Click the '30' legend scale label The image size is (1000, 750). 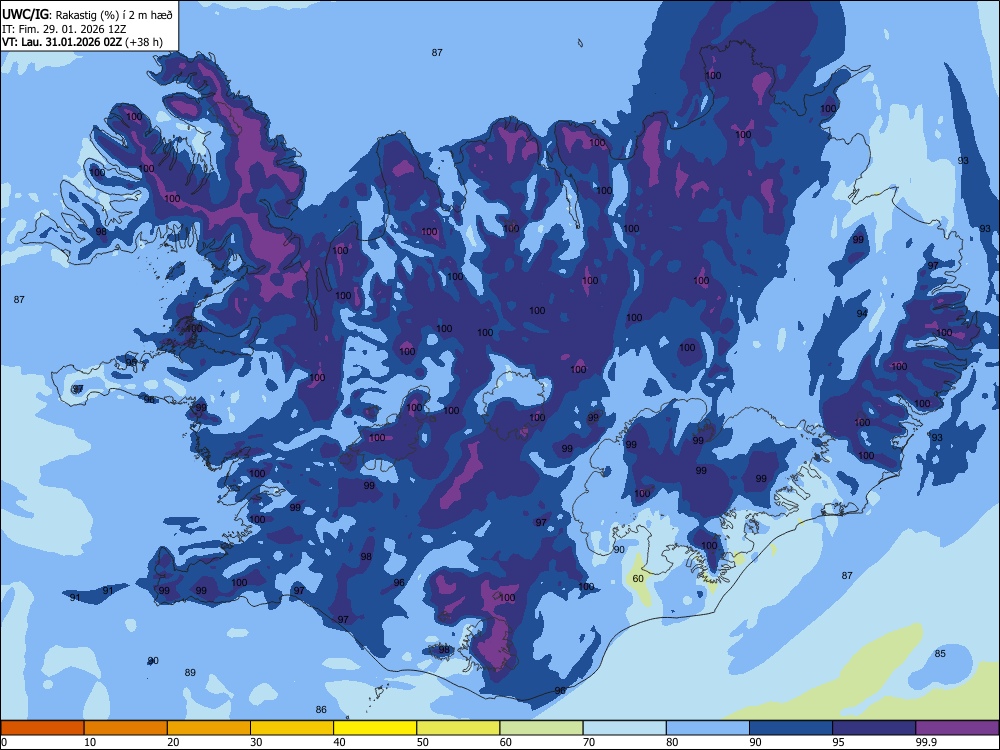(x=256, y=742)
